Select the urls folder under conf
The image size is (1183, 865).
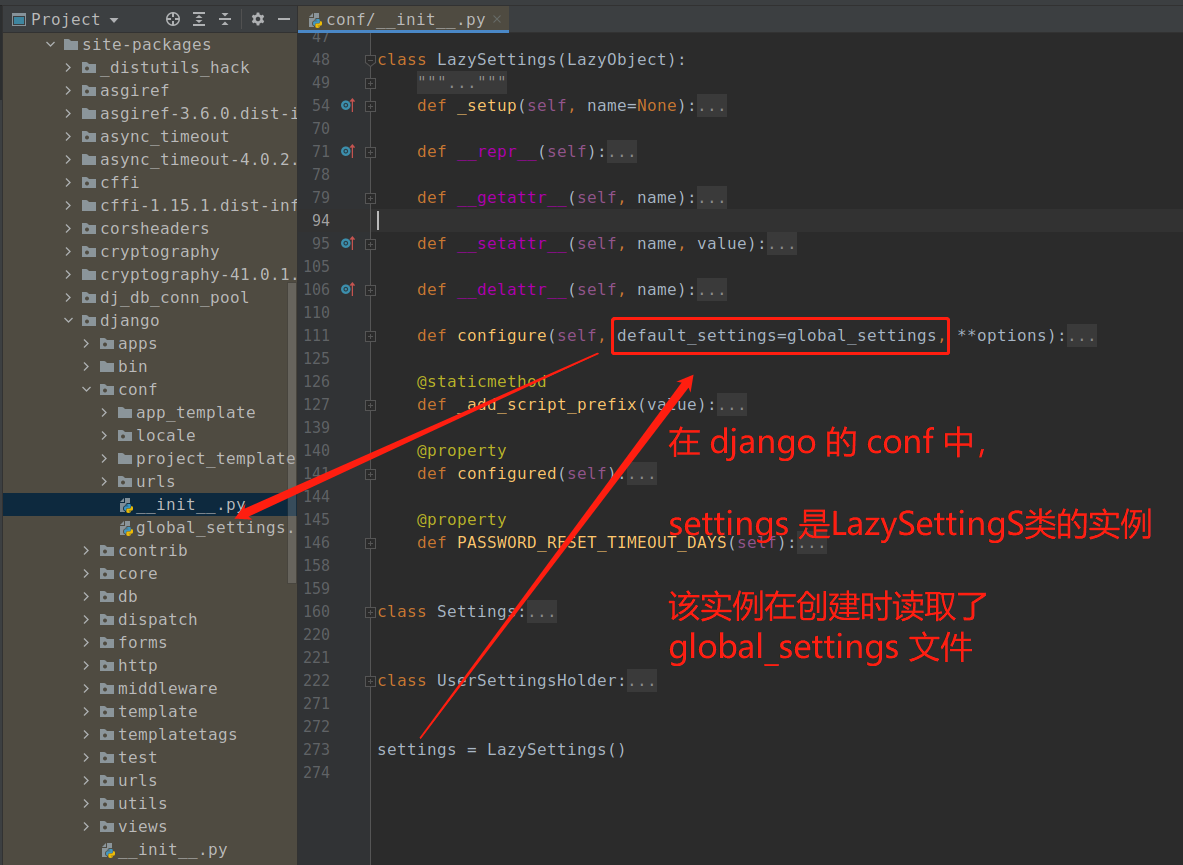(146, 481)
